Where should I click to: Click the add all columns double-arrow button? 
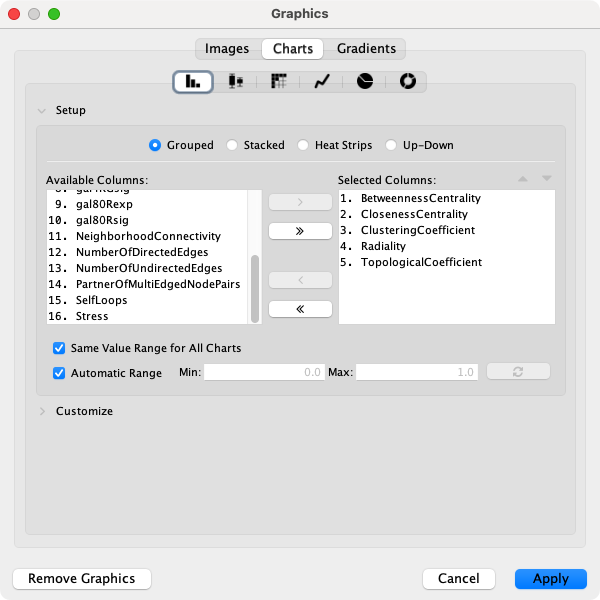point(300,231)
